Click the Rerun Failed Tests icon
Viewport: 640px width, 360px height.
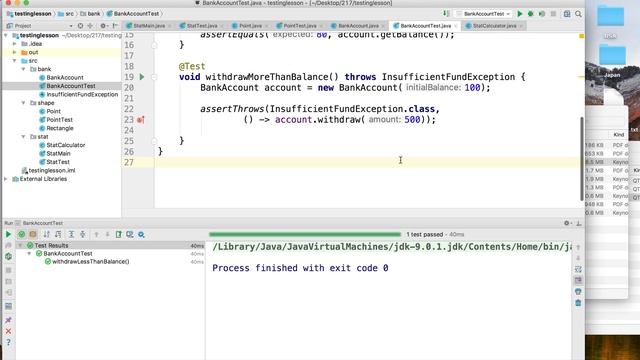click(x=8, y=245)
